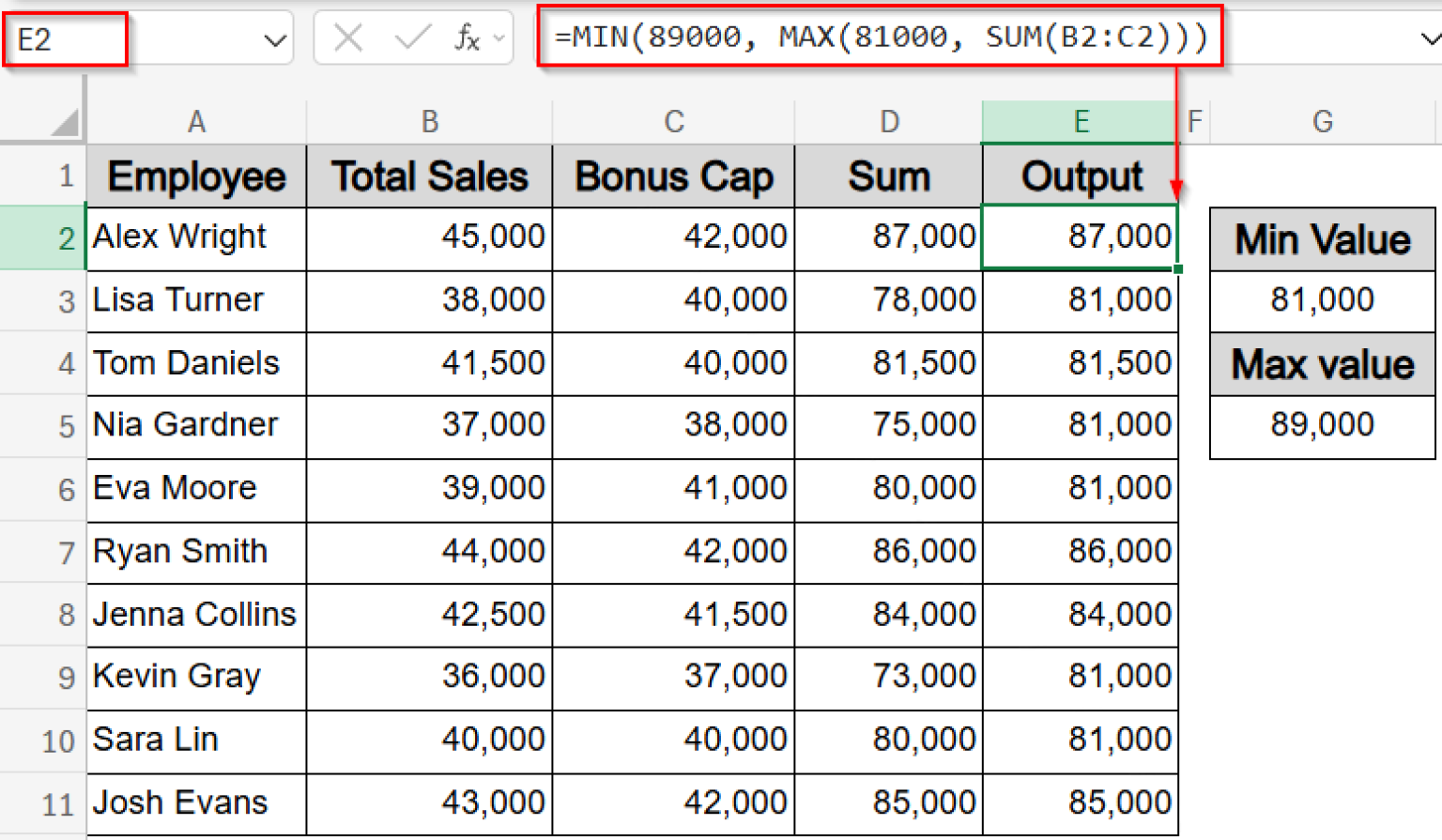1442x840 pixels.
Task: Expand the formula bar with right chevron
Action: click(1431, 38)
